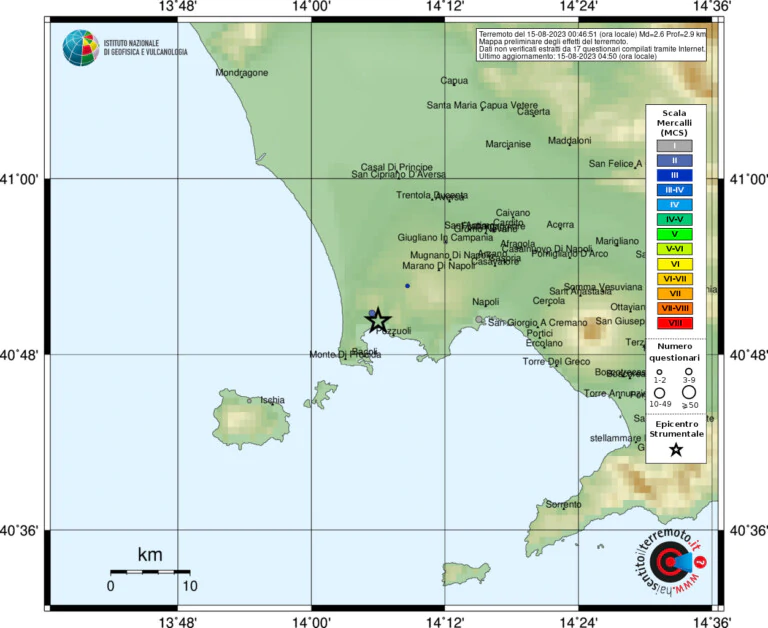The width and height of the screenshot is (768, 628).
Task: Click the Caivano label
Action: tap(513, 213)
